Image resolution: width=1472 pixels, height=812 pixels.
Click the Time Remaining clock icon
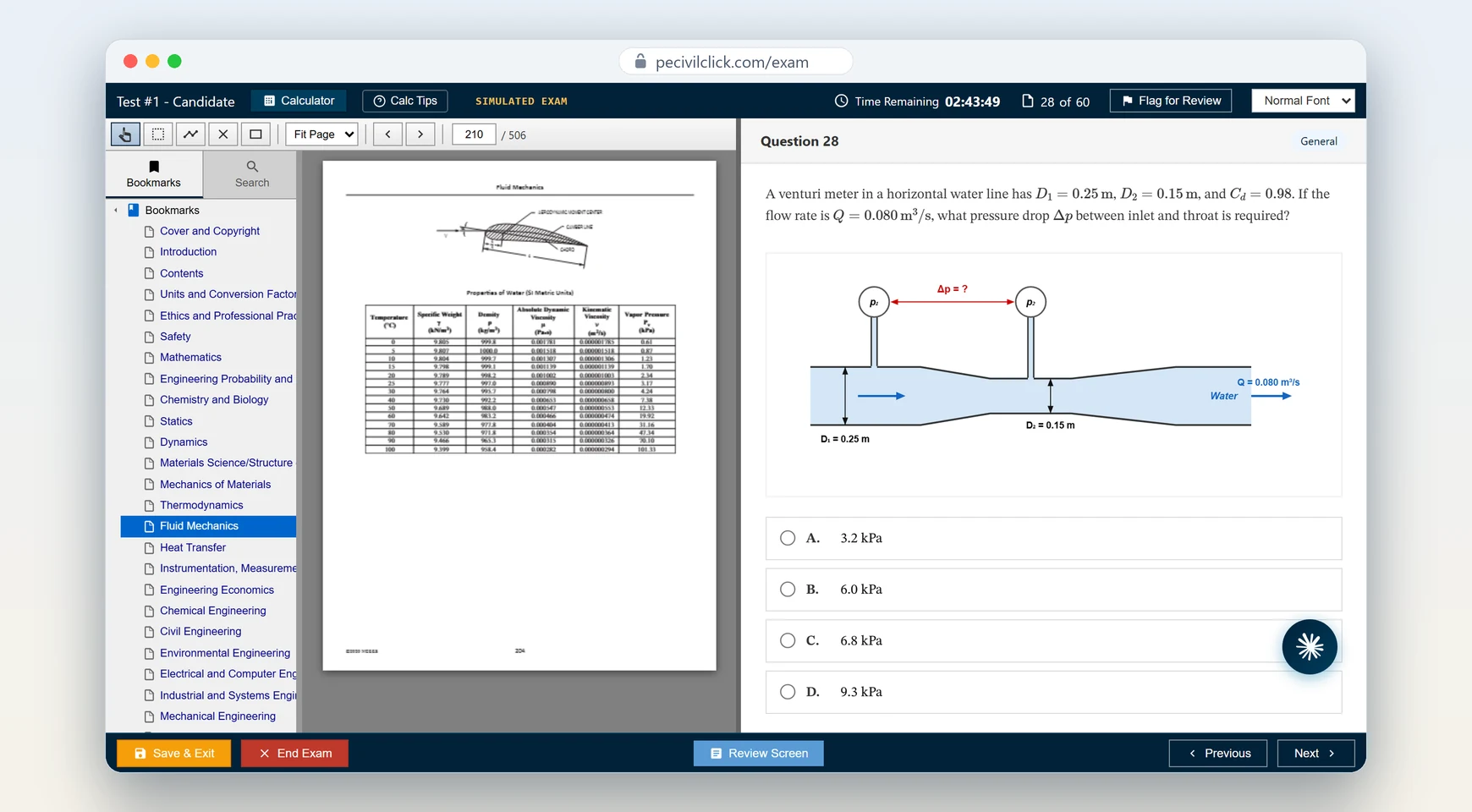841,101
